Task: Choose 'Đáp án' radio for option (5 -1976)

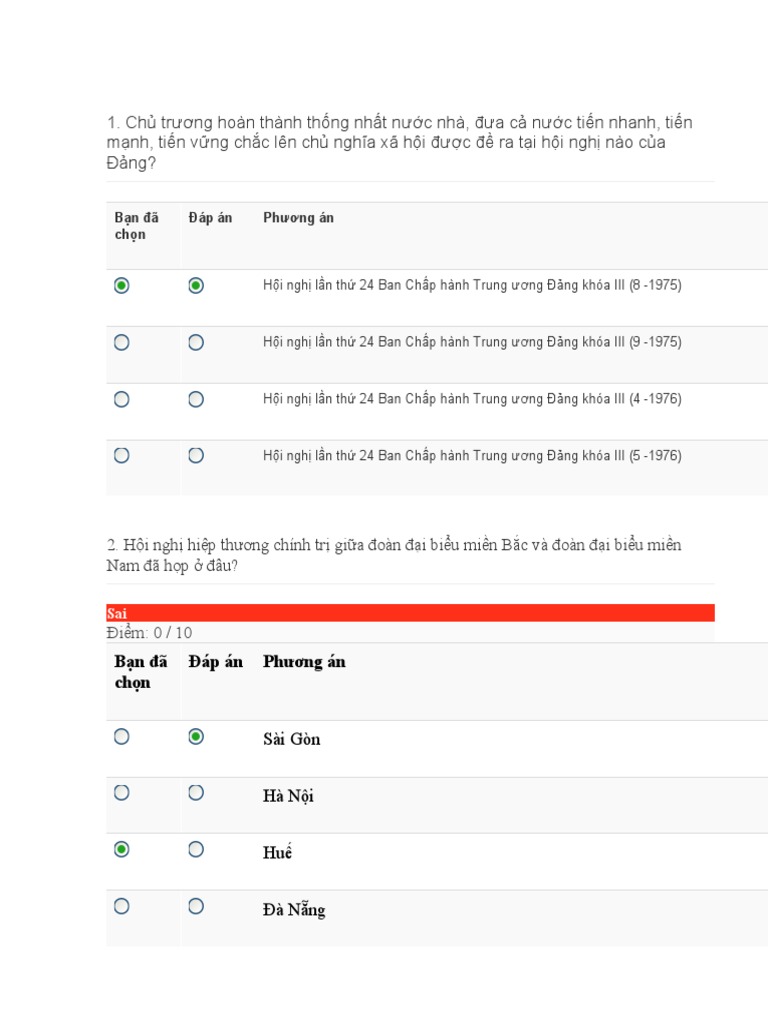Action: coord(196,455)
